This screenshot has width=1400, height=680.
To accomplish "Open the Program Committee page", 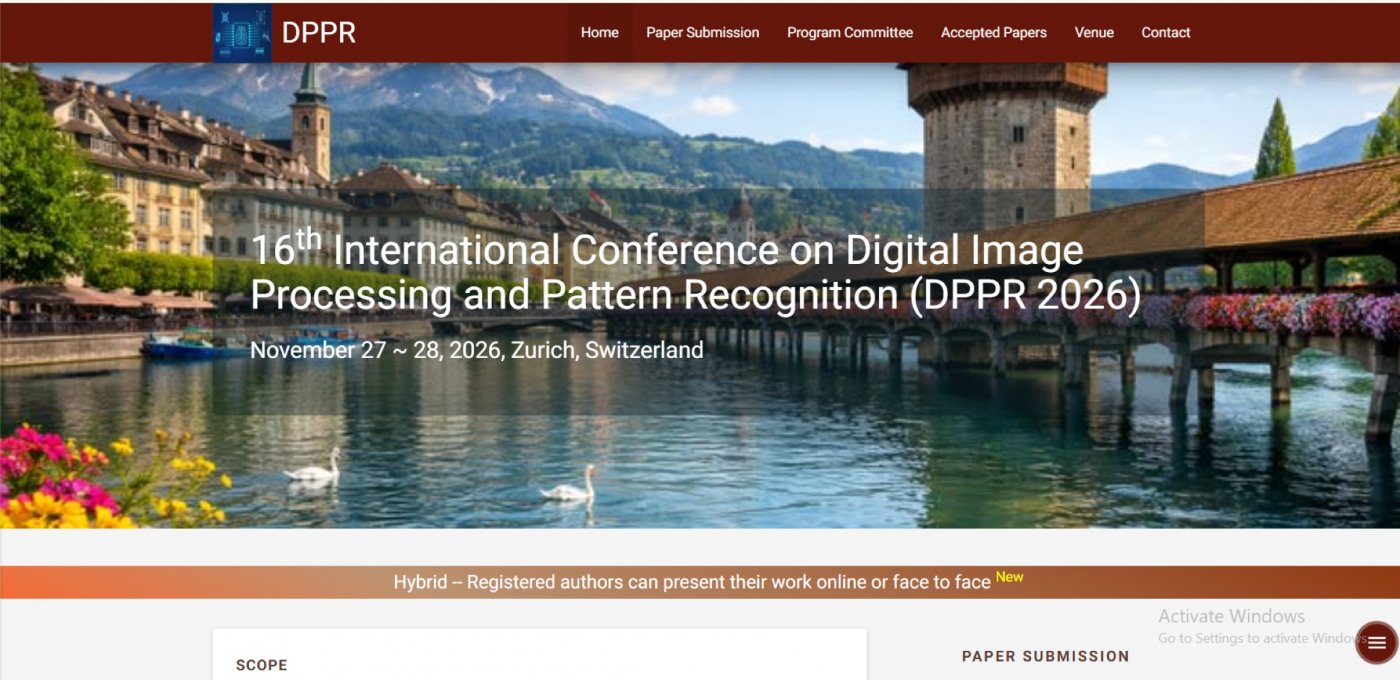I will coord(850,33).
